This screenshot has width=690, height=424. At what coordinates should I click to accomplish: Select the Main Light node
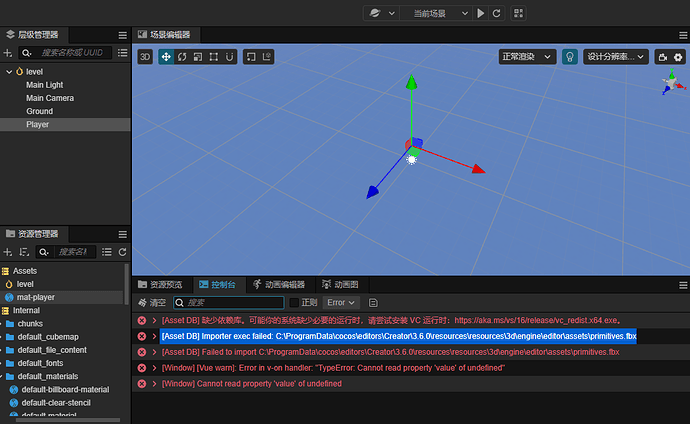click(x=44, y=85)
